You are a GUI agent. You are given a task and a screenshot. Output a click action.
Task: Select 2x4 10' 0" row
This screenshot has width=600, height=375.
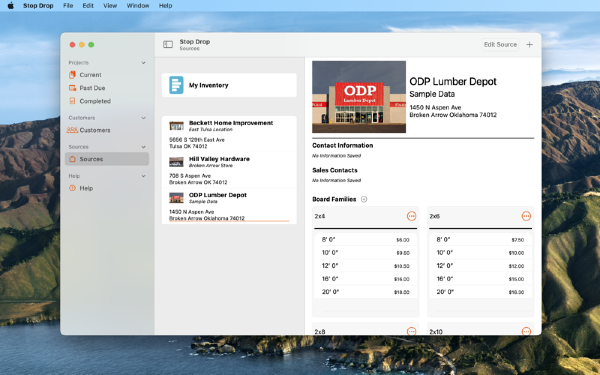(365, 253)
